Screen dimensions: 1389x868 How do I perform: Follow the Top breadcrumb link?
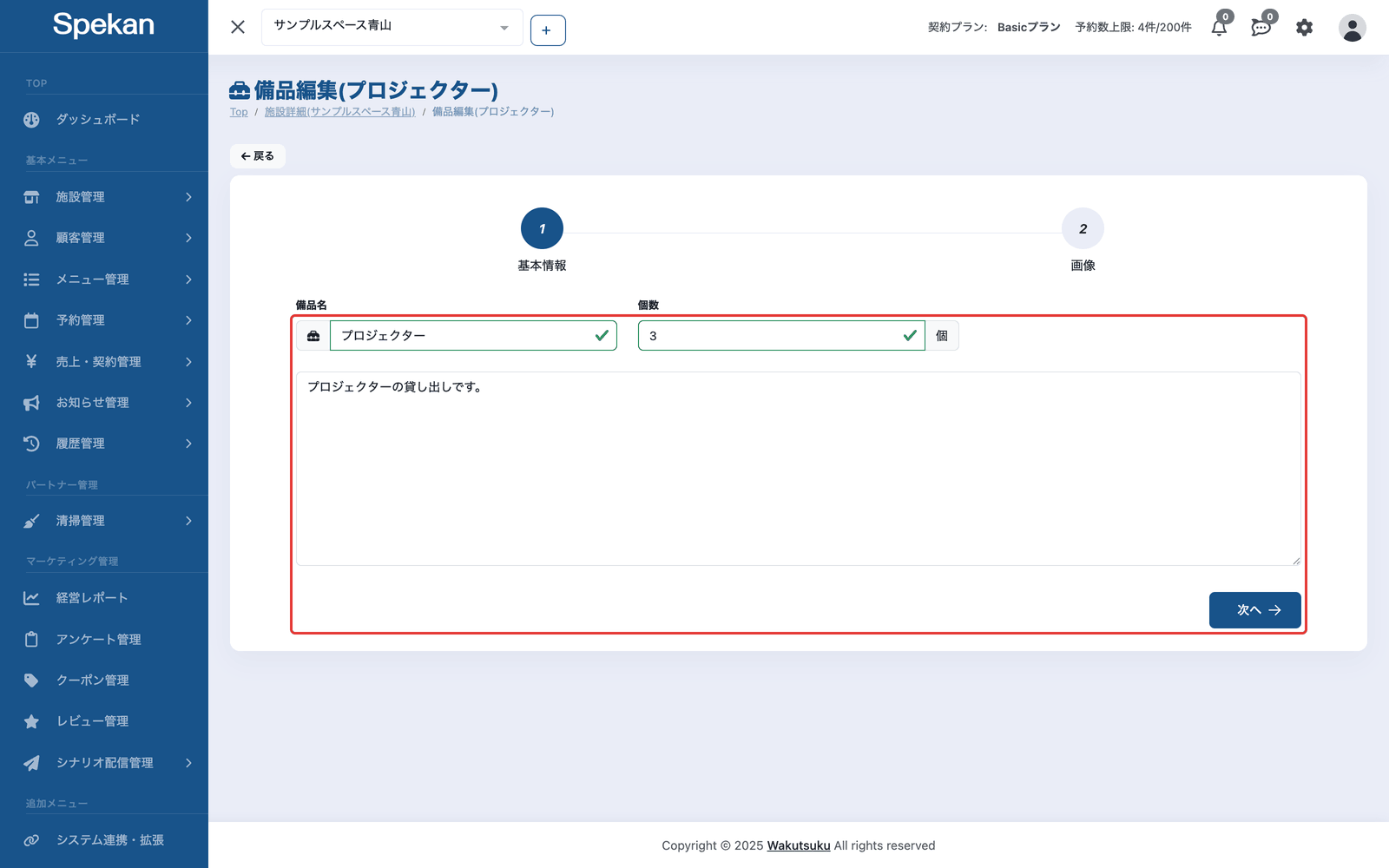pos(239,112)
